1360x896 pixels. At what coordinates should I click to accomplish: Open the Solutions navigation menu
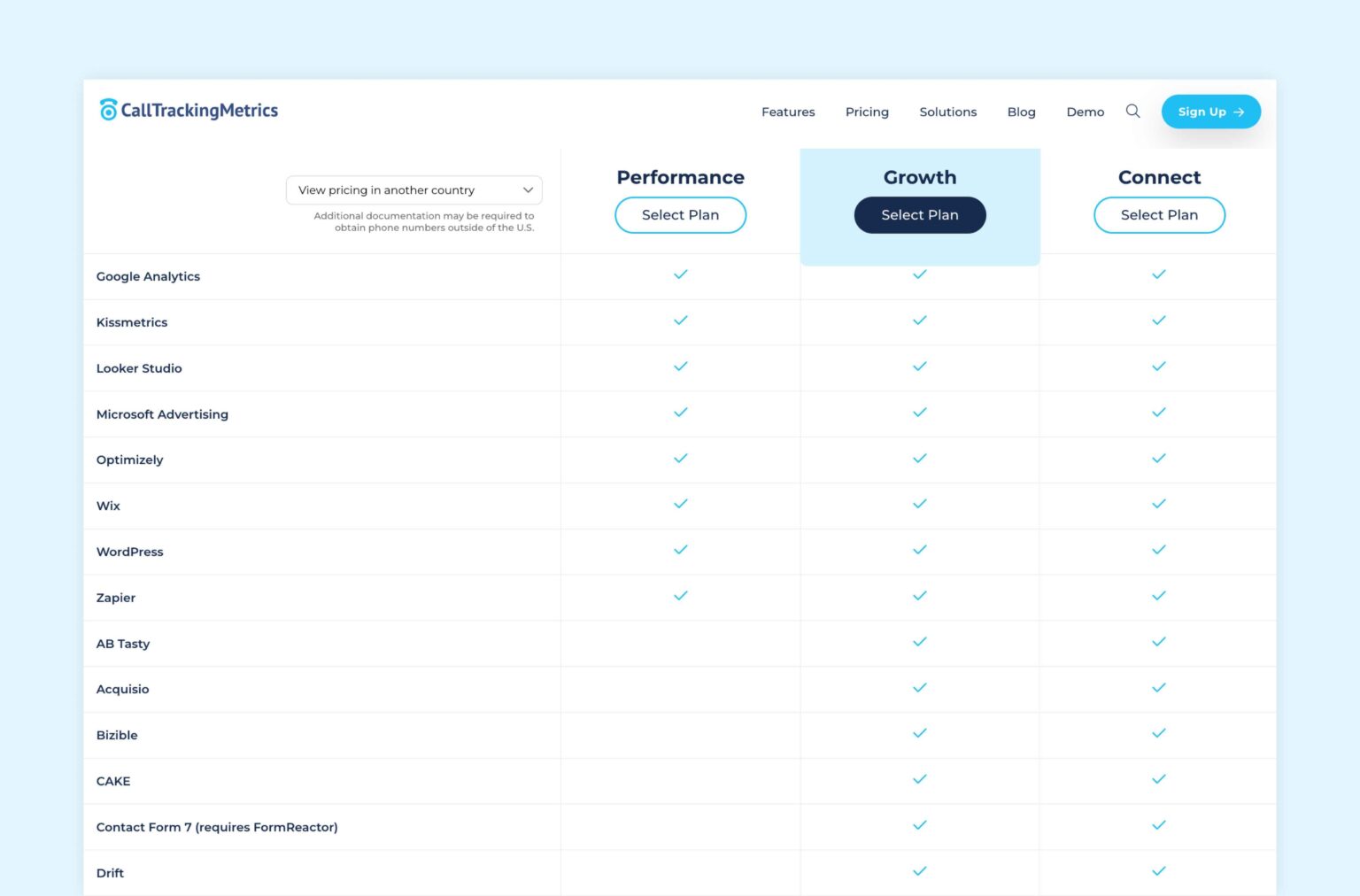point(947,112)
